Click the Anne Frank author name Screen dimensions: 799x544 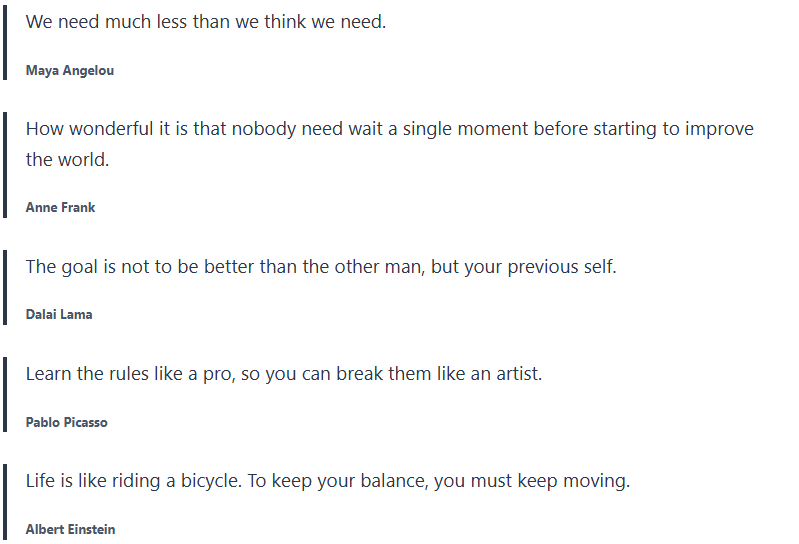click(x=60, y=208)
